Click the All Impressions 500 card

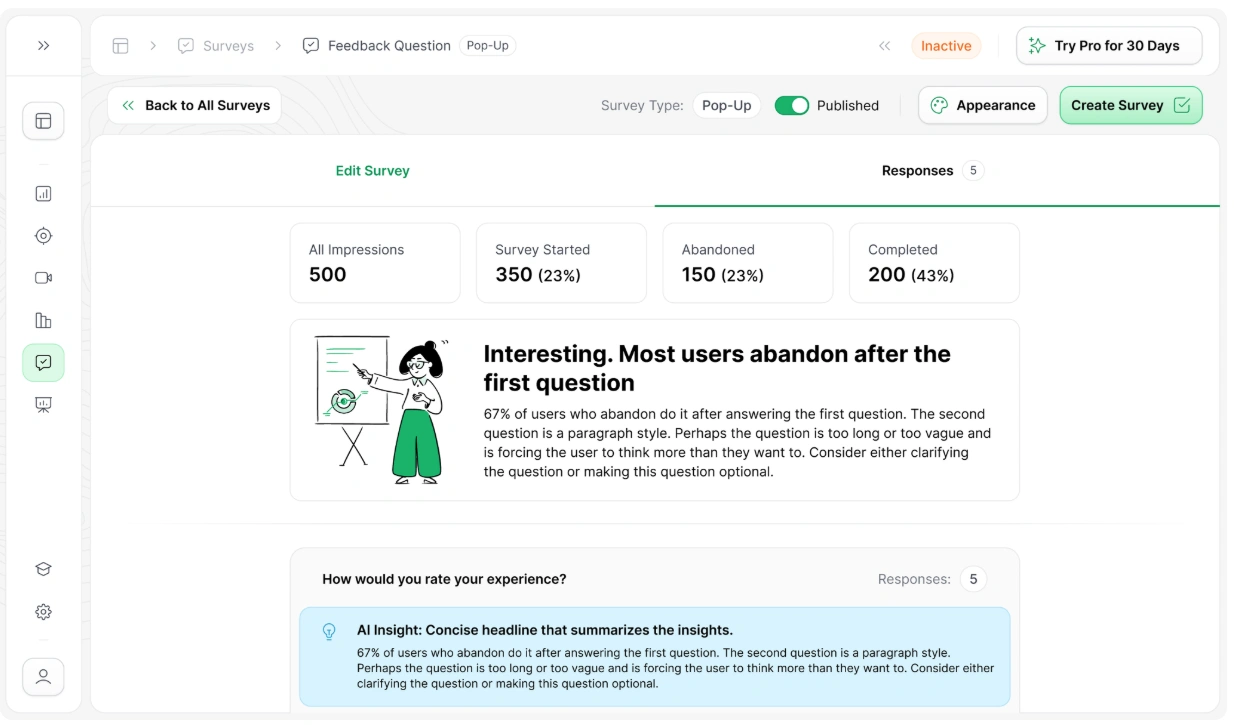[x=375, y=263]
